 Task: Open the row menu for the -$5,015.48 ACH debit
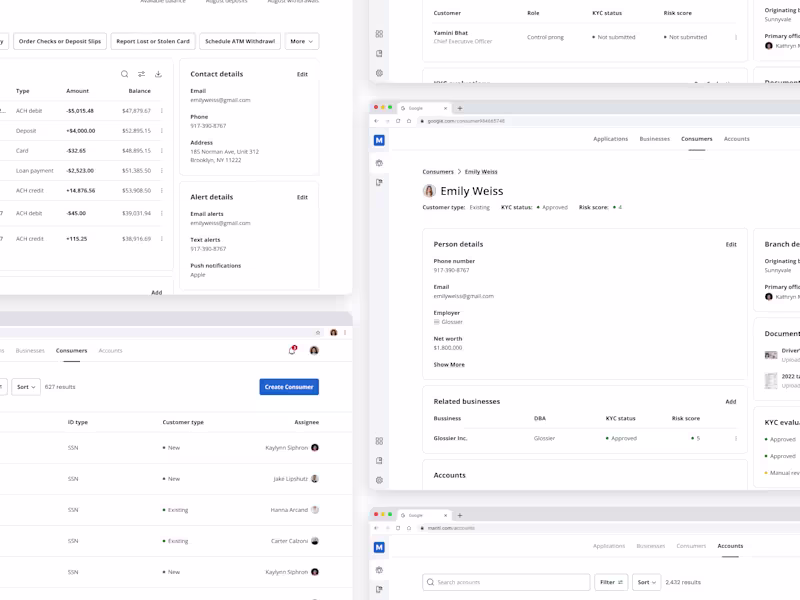[x=162, y=111]
